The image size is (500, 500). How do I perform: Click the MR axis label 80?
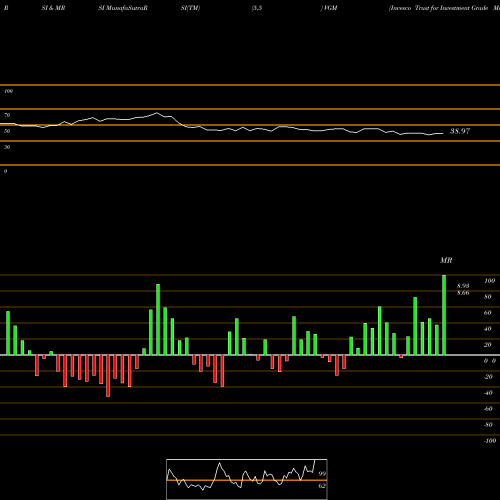(x=488, y=297)
